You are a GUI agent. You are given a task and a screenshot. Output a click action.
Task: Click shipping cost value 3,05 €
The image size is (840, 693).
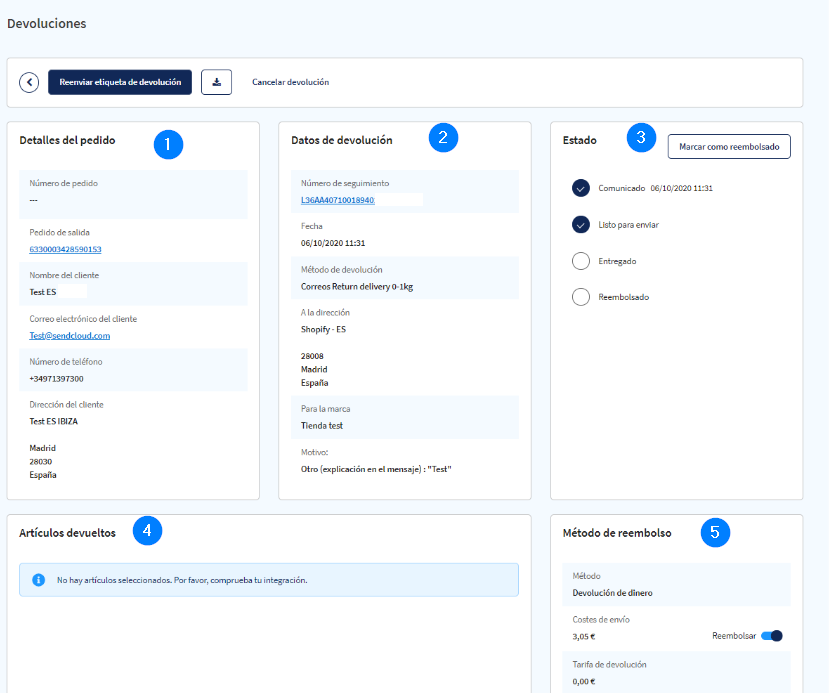[583, 637]
